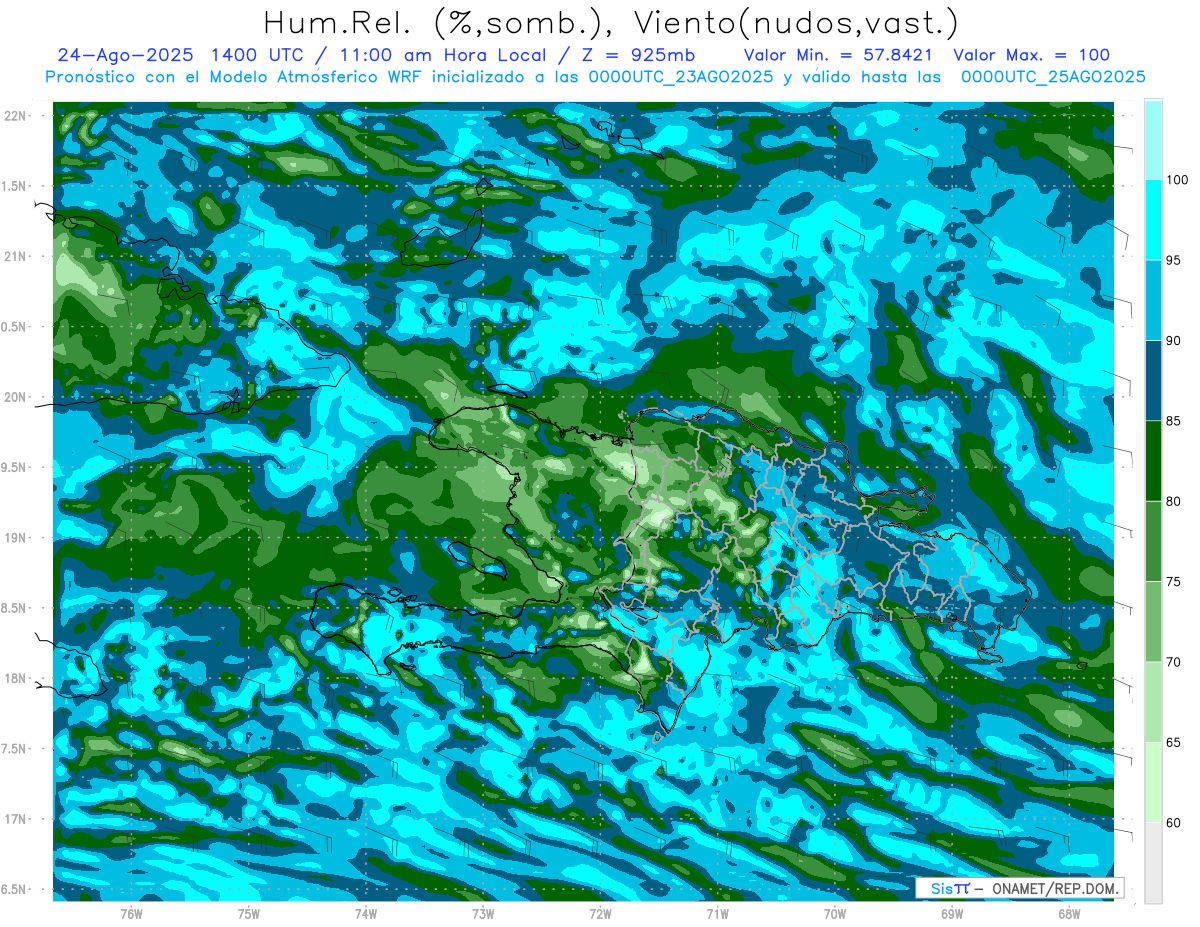
Task: Click the latitude label '1.5N'
Action: 14,186
